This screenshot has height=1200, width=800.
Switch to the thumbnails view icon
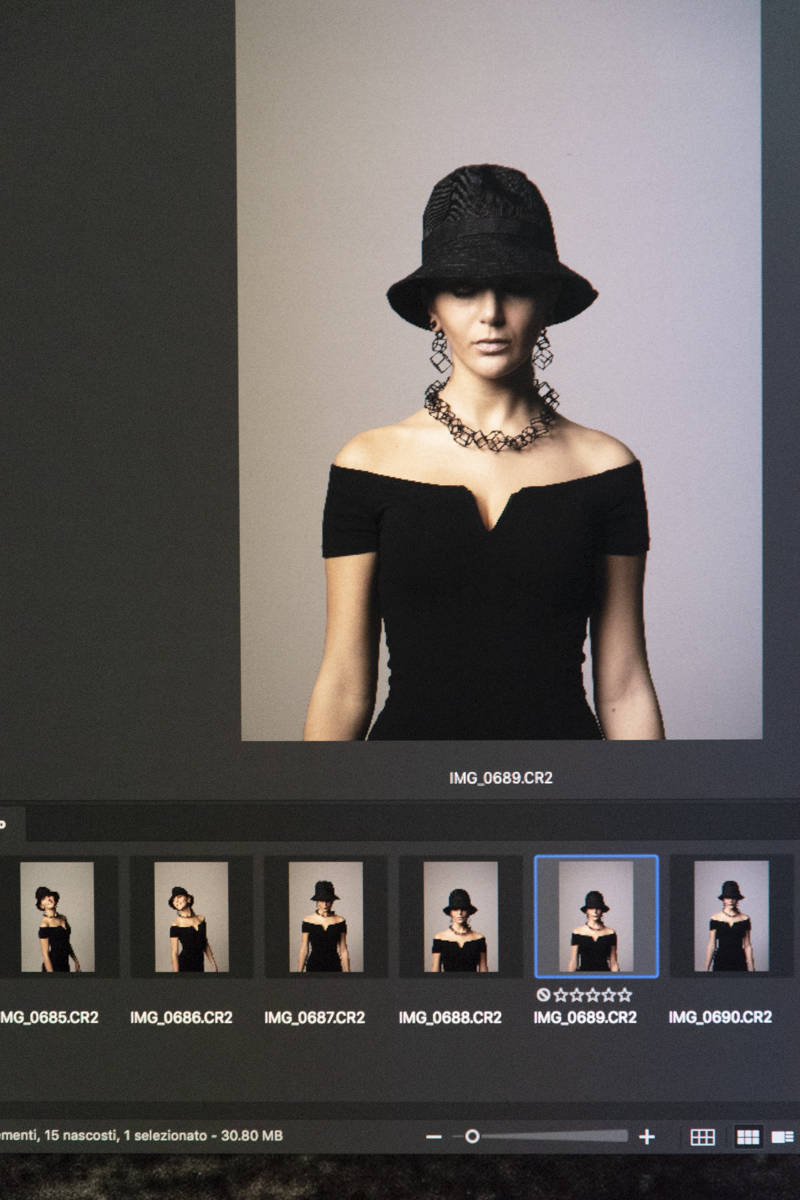point(747,1137)
